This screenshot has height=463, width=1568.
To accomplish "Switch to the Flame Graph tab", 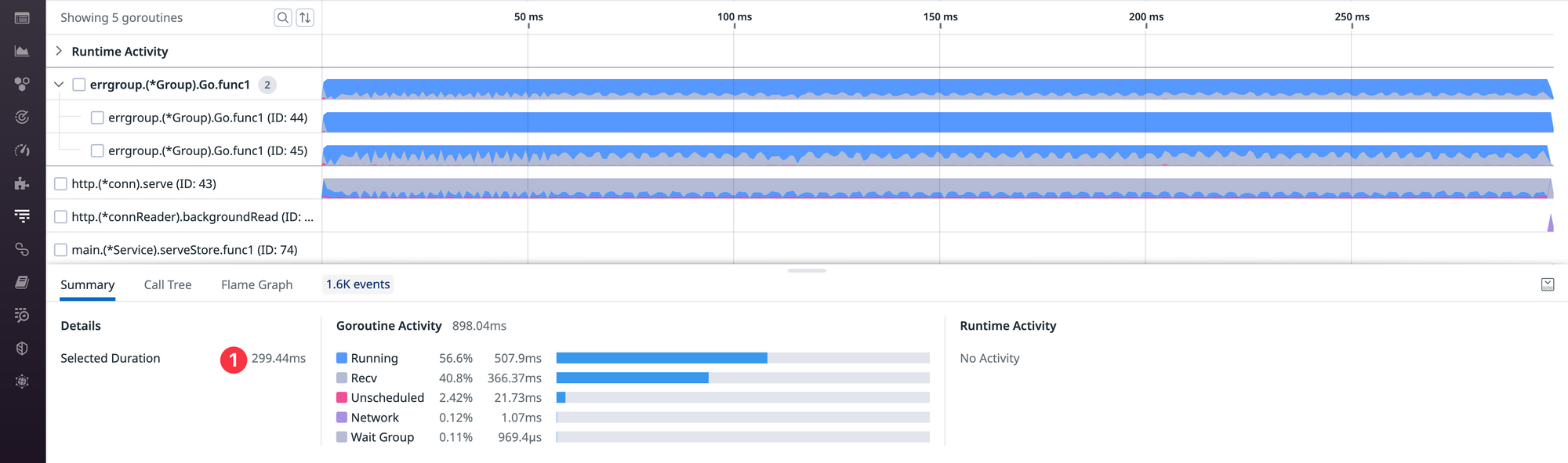I will pyautogui.click(x=257, y=284).
